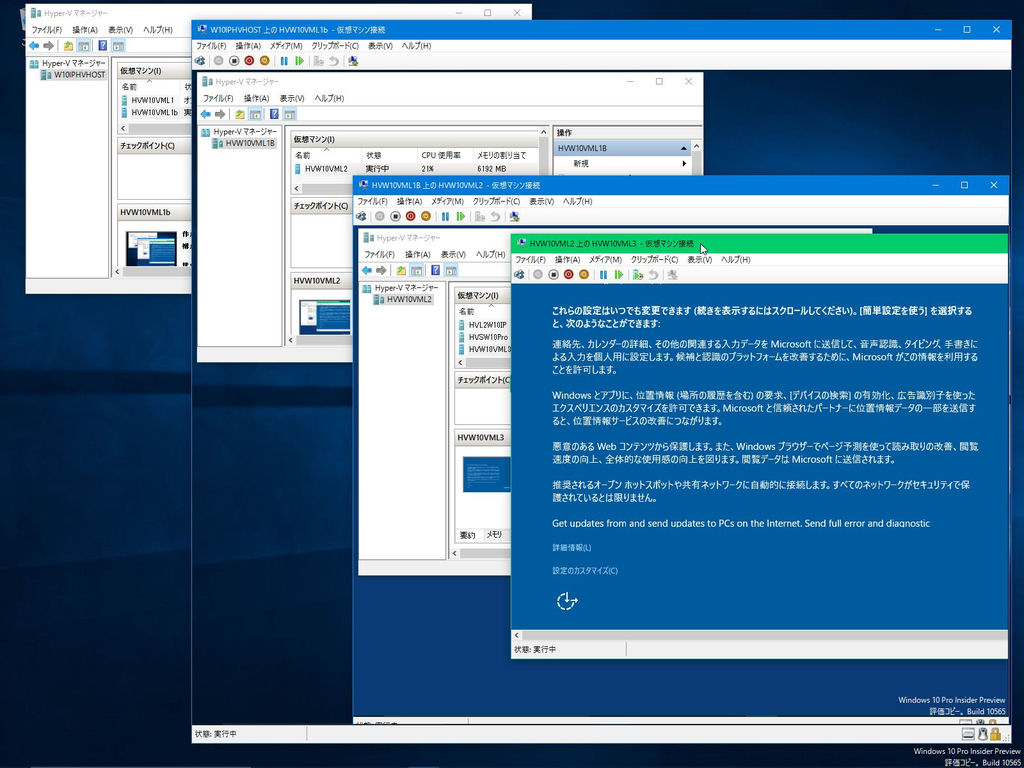Reset HVW10VML1b using the green play icon
The height and width of the screenshot is (768, 1024).
tap(299, 61)
